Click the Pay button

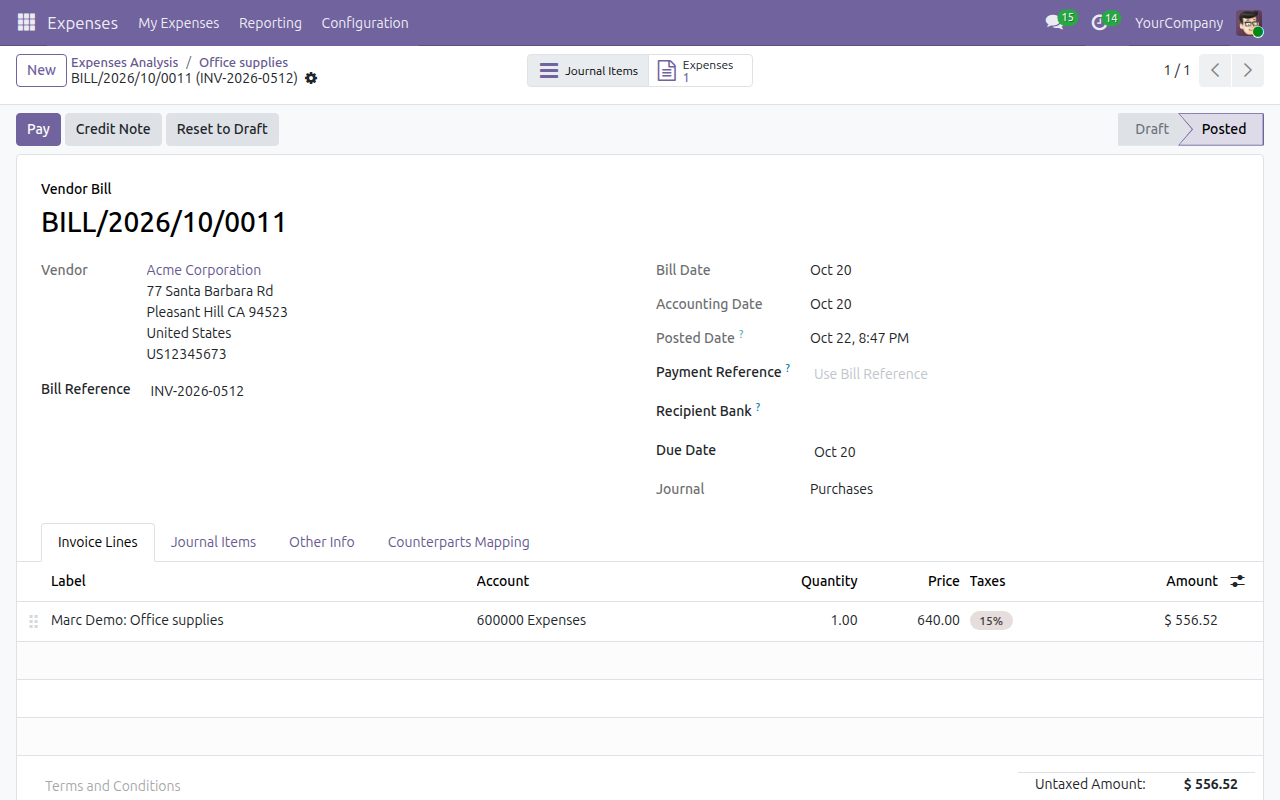pos(38,129)
